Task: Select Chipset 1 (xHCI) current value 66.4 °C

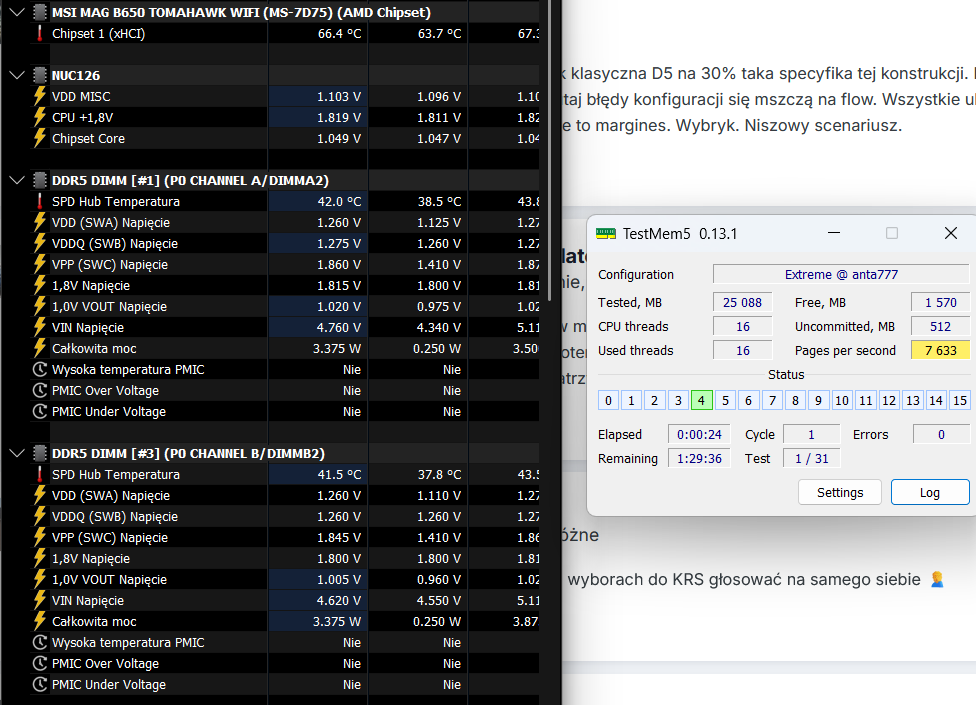Action: pyautogui.click(x=339, y=34)
